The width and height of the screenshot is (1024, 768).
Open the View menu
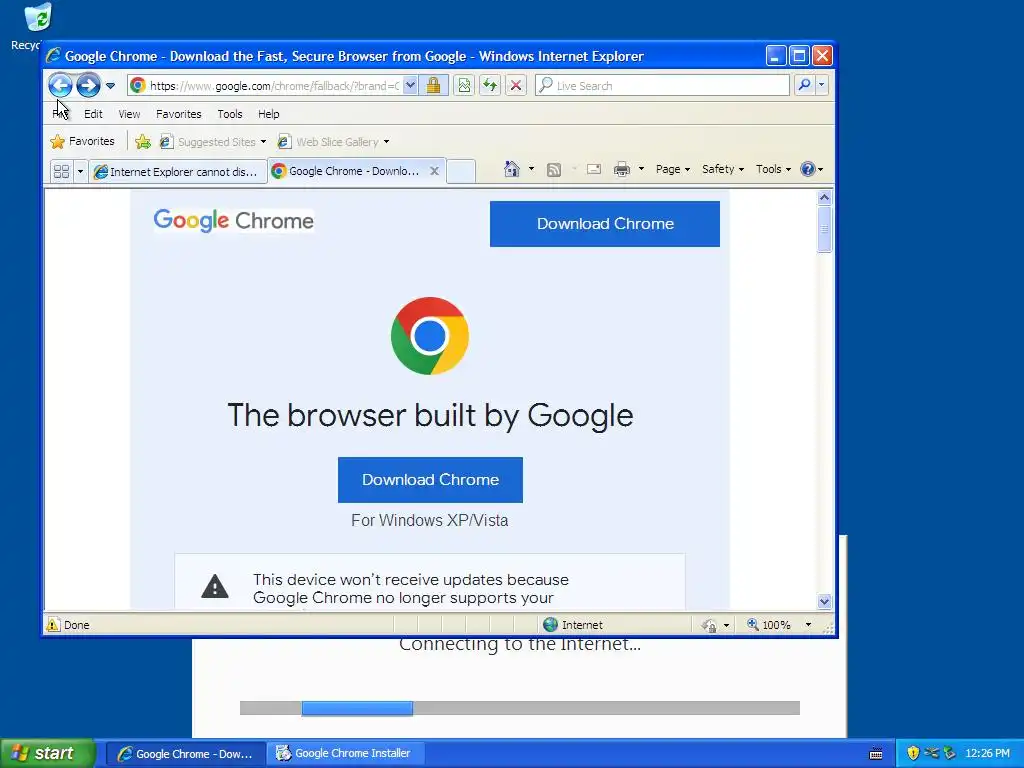129,114
